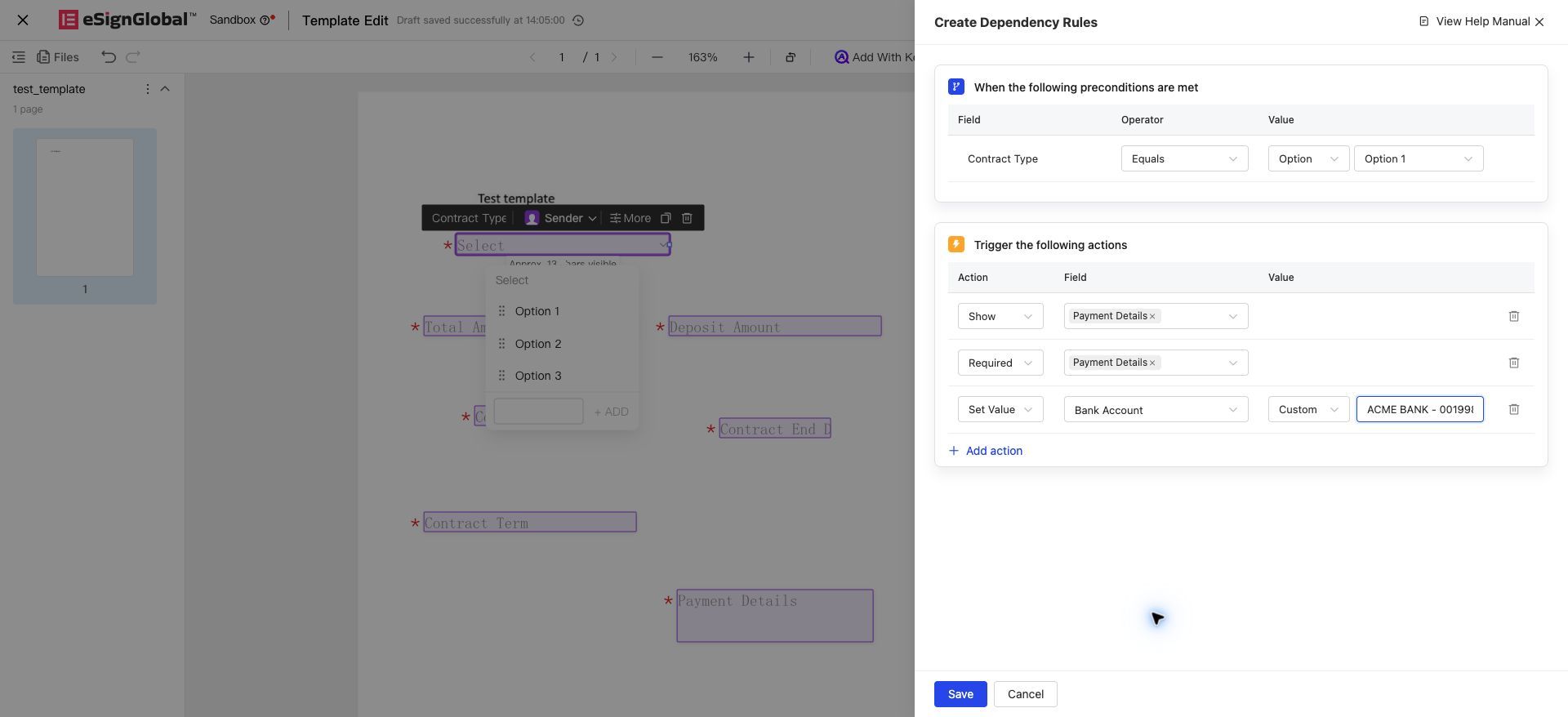
Task: Save the dependency rule
Action: tap(960, 694)
